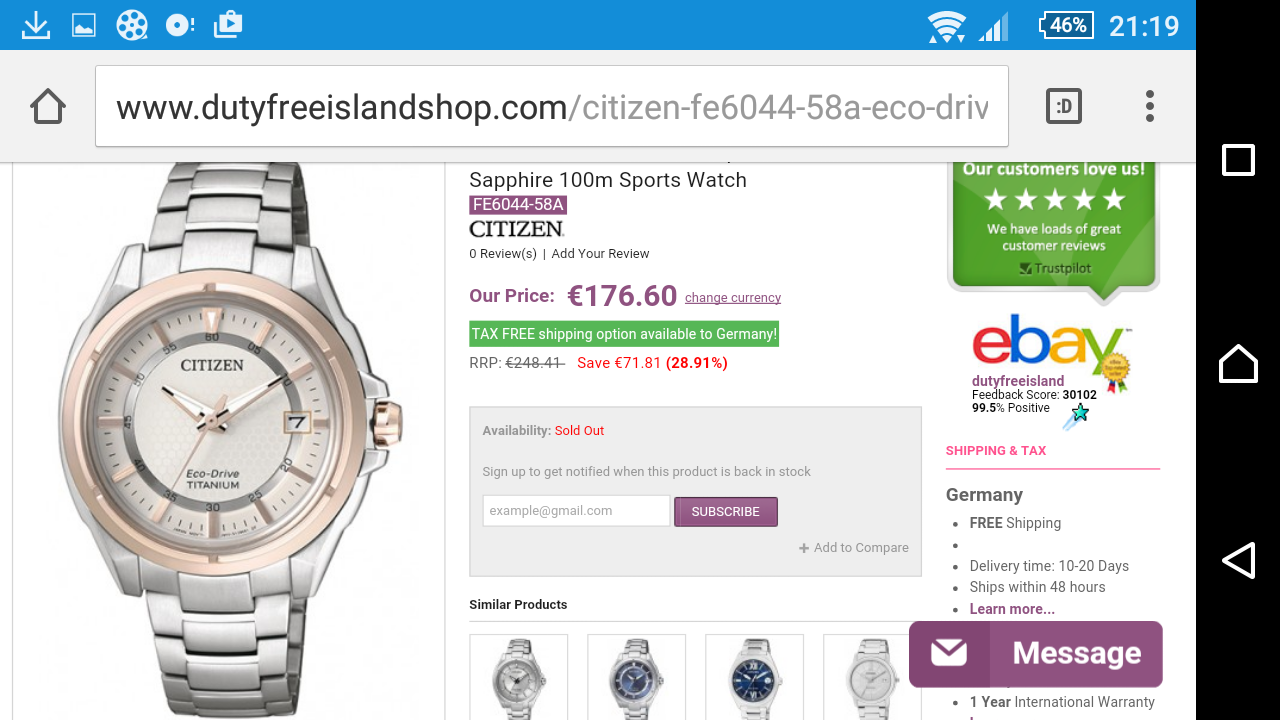Open the tab switcher icon
This screenshot has height=720, width=1280.
point(1064,106)
